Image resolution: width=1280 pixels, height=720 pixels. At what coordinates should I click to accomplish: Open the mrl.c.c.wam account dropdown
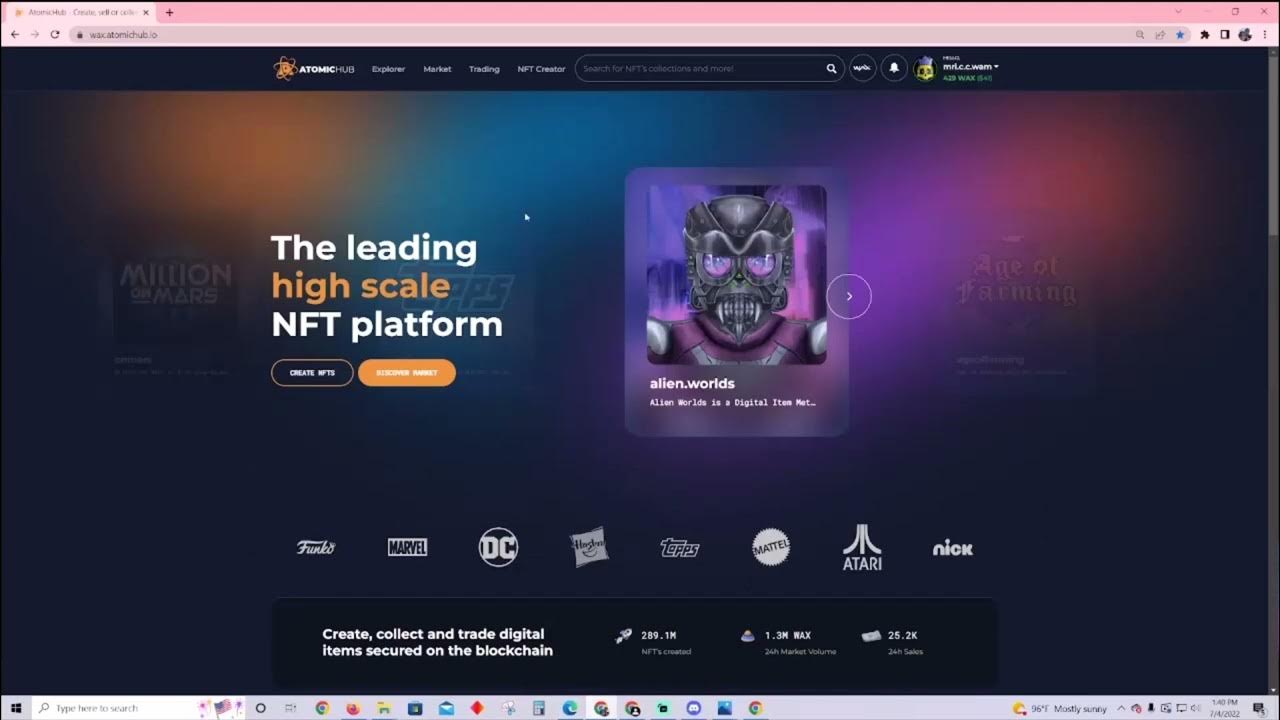[x=970, y=66]
